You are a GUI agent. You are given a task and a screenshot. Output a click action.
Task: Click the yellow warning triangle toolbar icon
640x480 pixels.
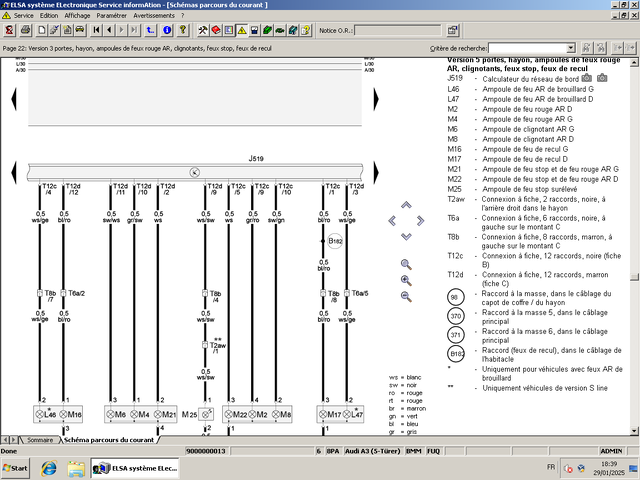242,30
